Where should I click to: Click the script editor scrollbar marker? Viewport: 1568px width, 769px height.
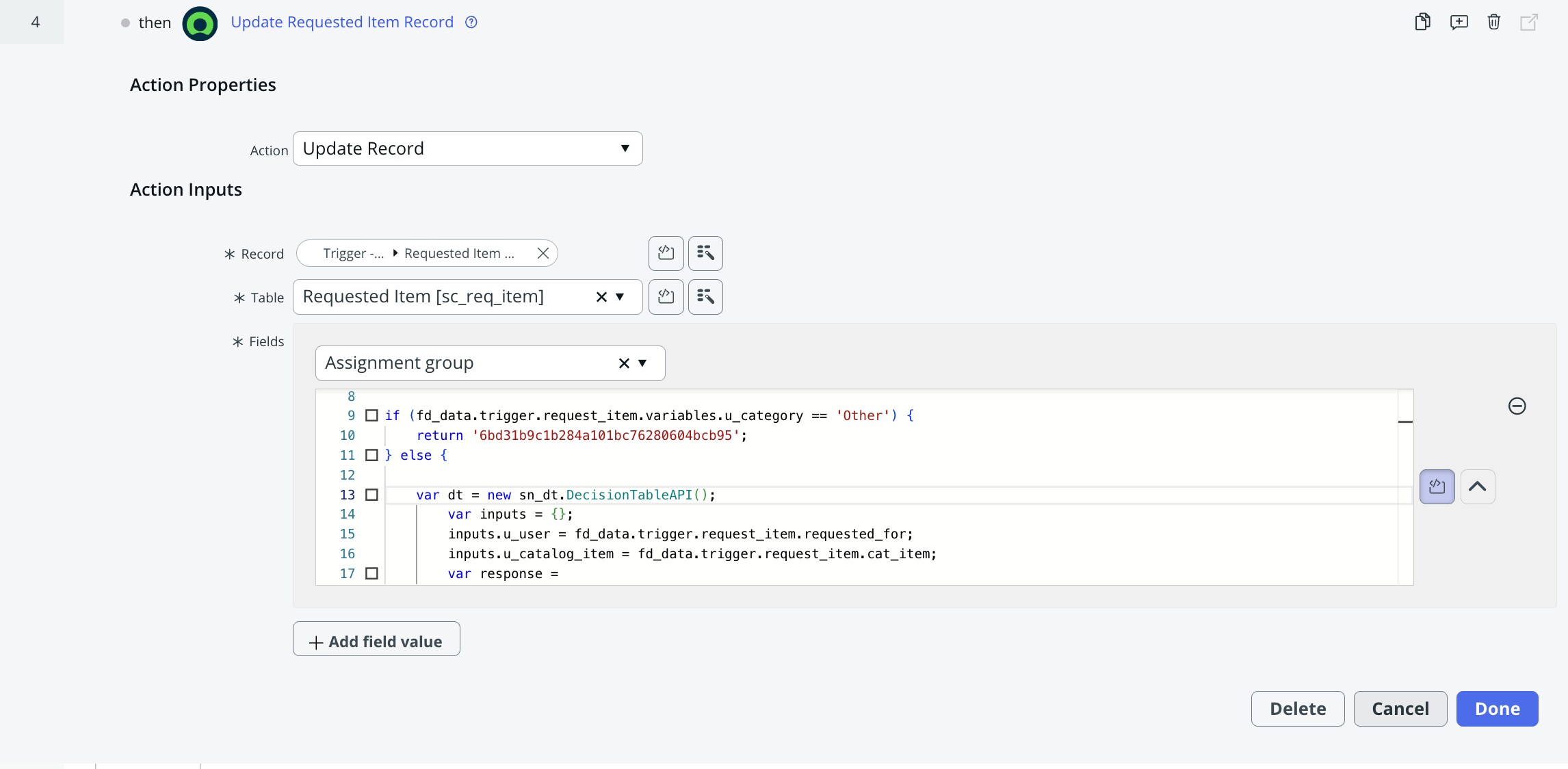pyautogui.click(x=1405, y=421)
